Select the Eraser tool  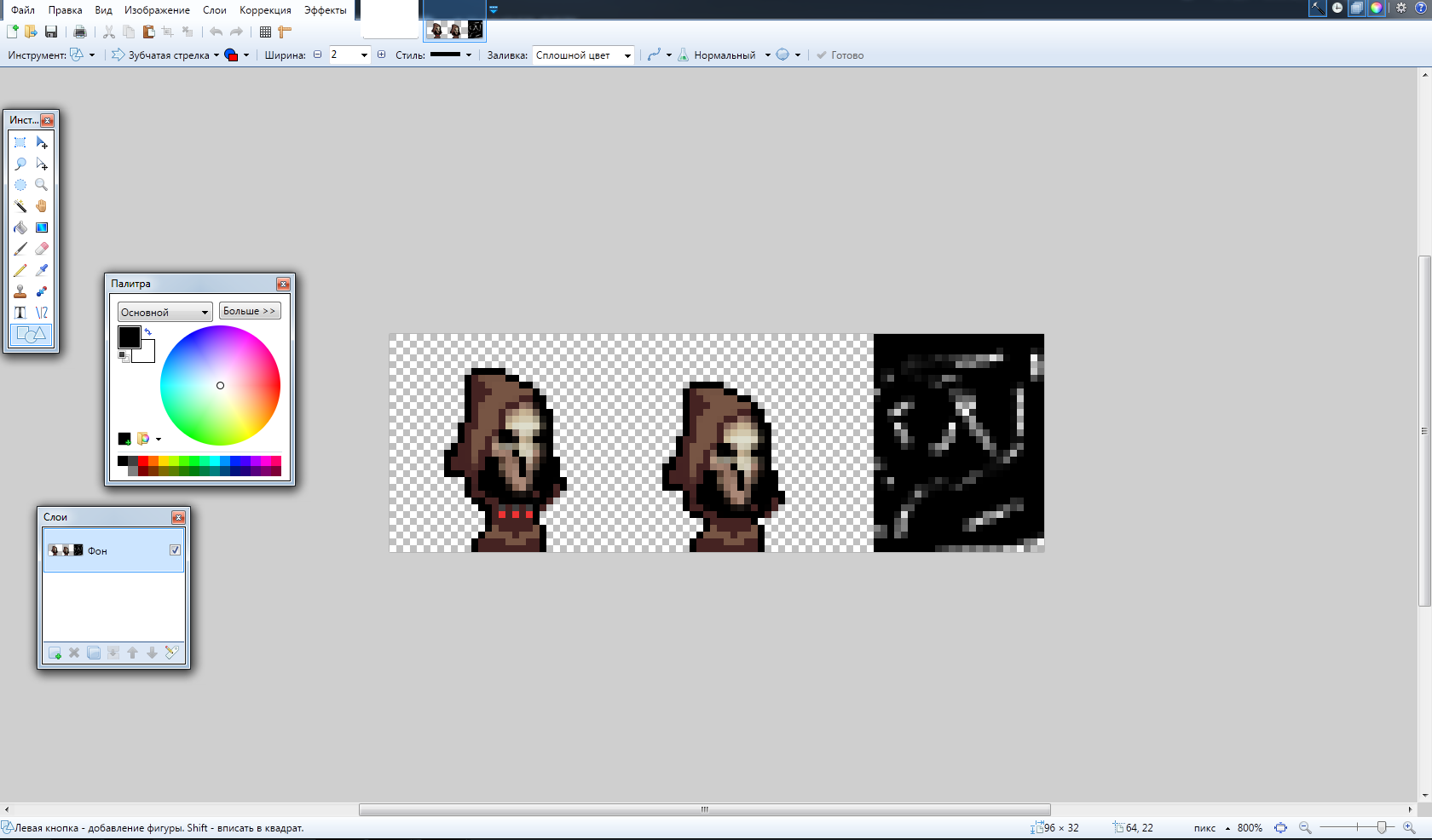click(x=42, y=249)
